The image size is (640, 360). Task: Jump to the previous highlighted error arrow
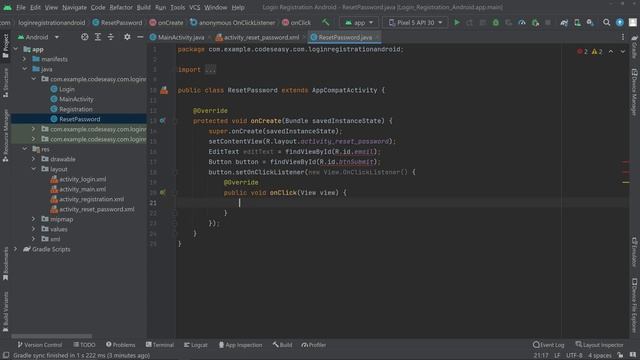[611, 51]
